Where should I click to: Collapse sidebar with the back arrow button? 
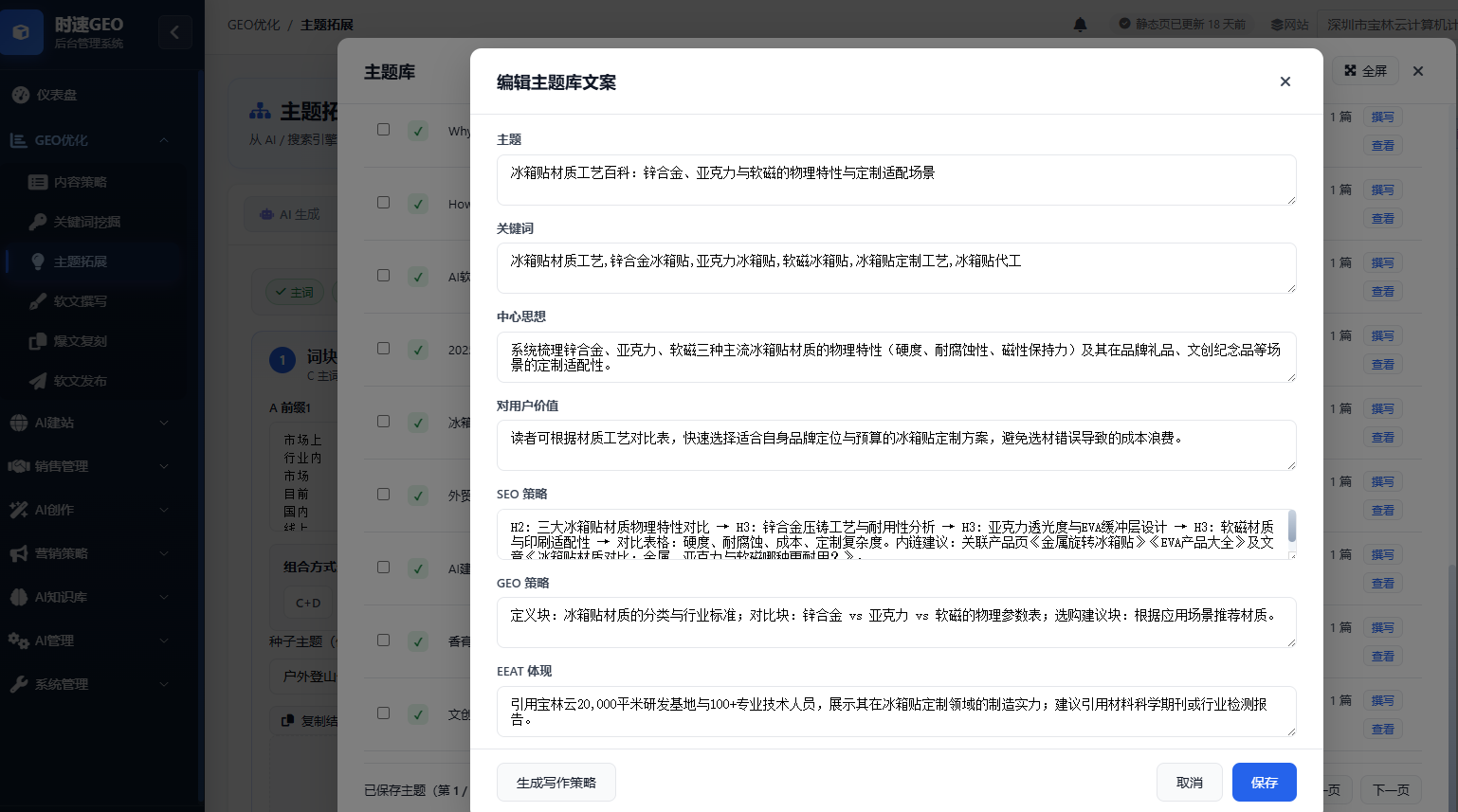pyautogui.click(x=174, y=32)
